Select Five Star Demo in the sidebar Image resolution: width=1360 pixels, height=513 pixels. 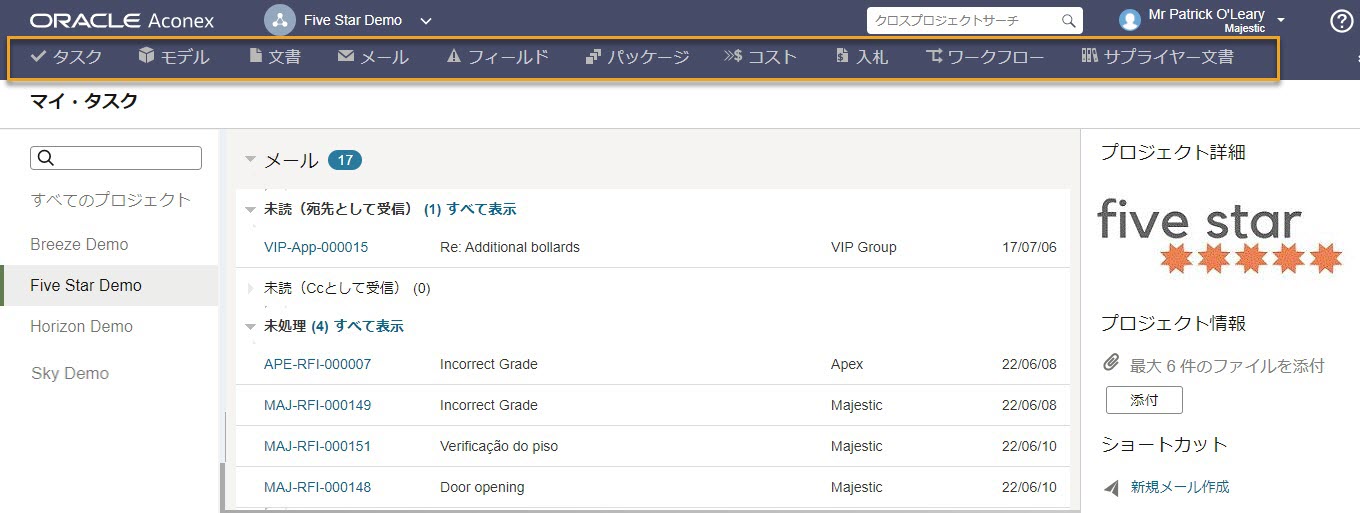110,285
